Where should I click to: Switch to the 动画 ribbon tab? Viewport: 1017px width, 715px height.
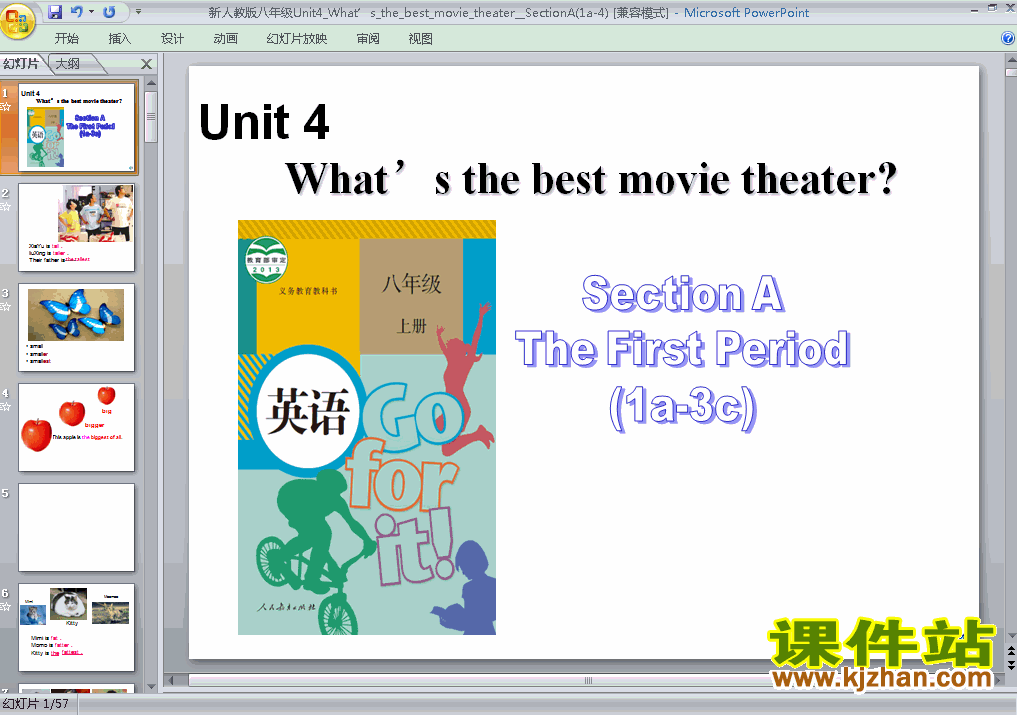225,39
